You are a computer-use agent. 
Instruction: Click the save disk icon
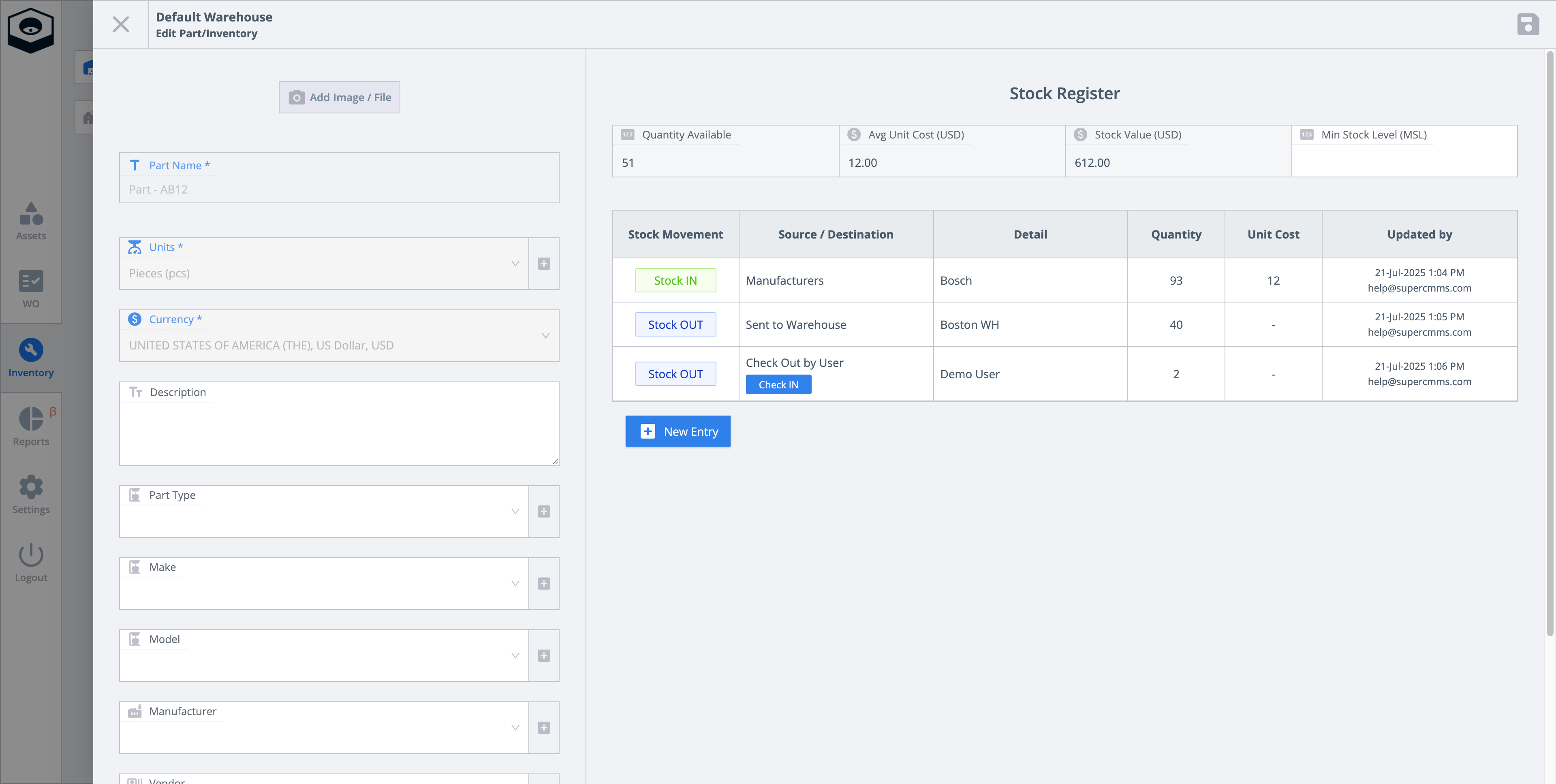[1528, 24]
